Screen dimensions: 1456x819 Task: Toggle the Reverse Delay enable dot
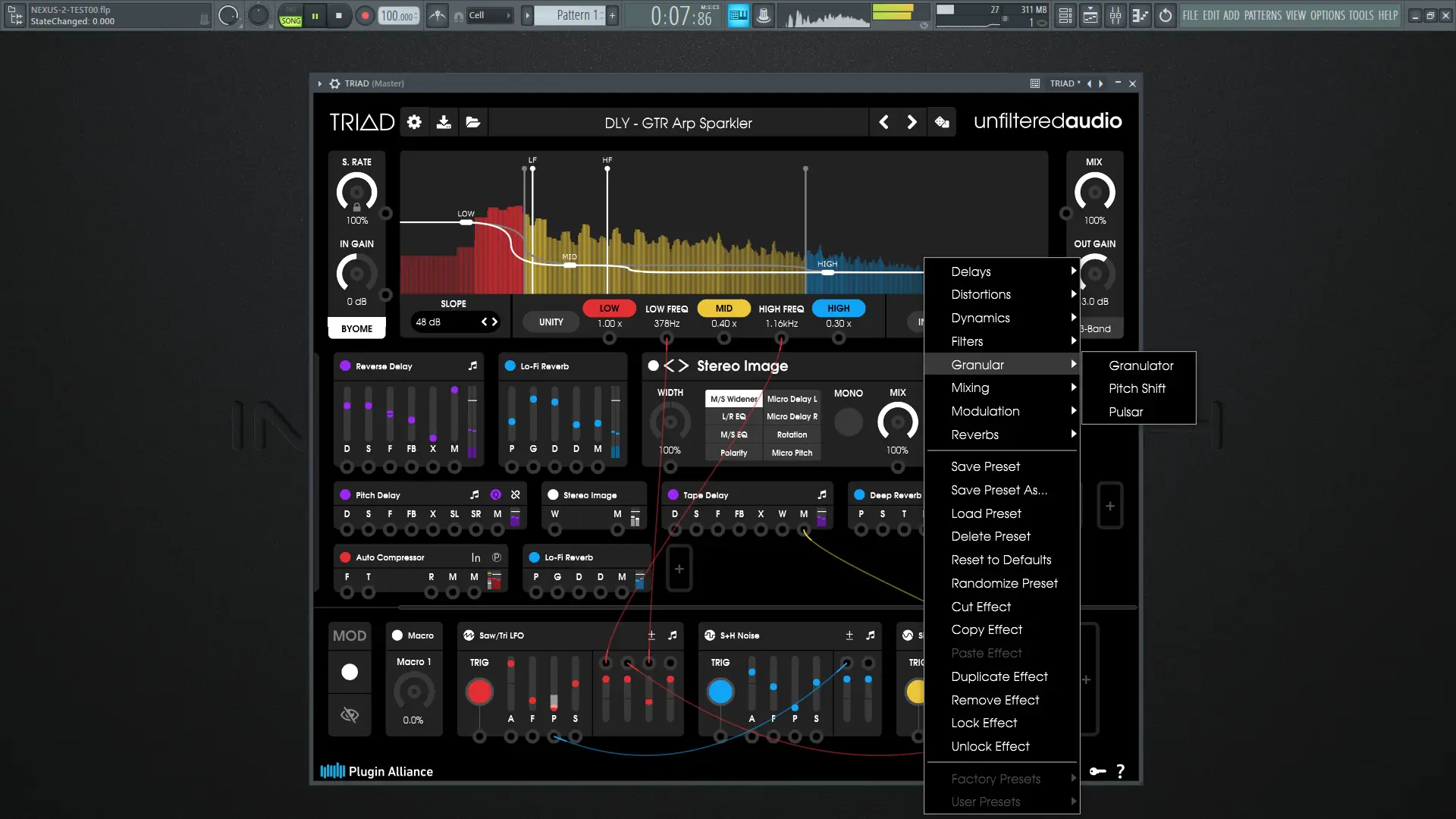click(345, 366)
